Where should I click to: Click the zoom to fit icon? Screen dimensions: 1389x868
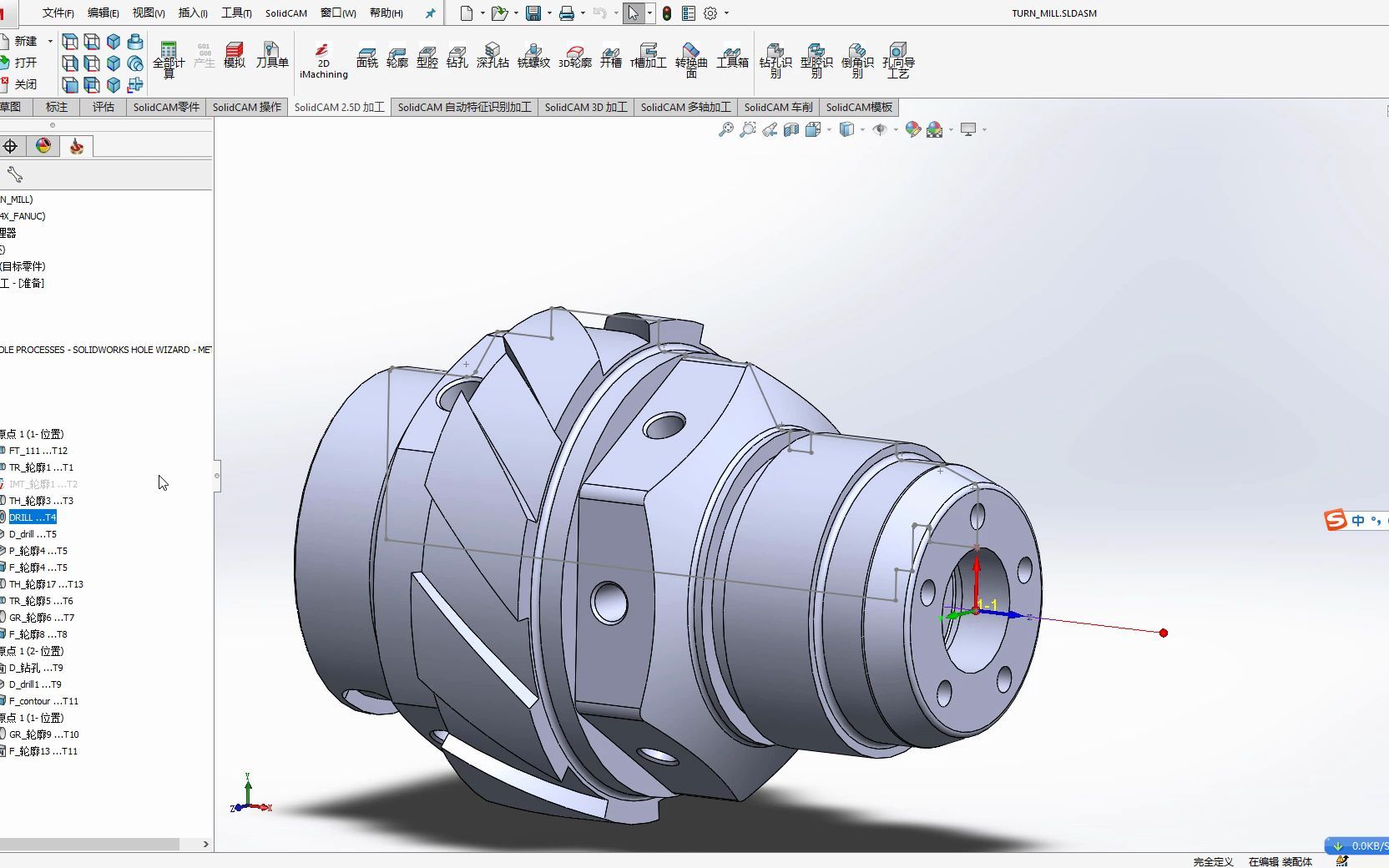[726, 129]
